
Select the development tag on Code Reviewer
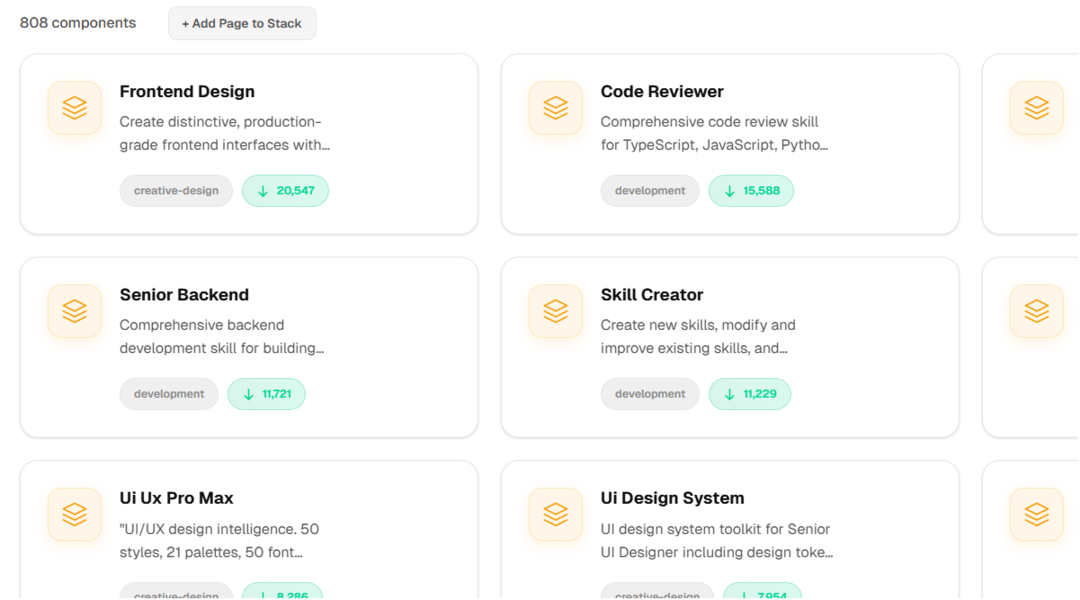tap(650, 191)
